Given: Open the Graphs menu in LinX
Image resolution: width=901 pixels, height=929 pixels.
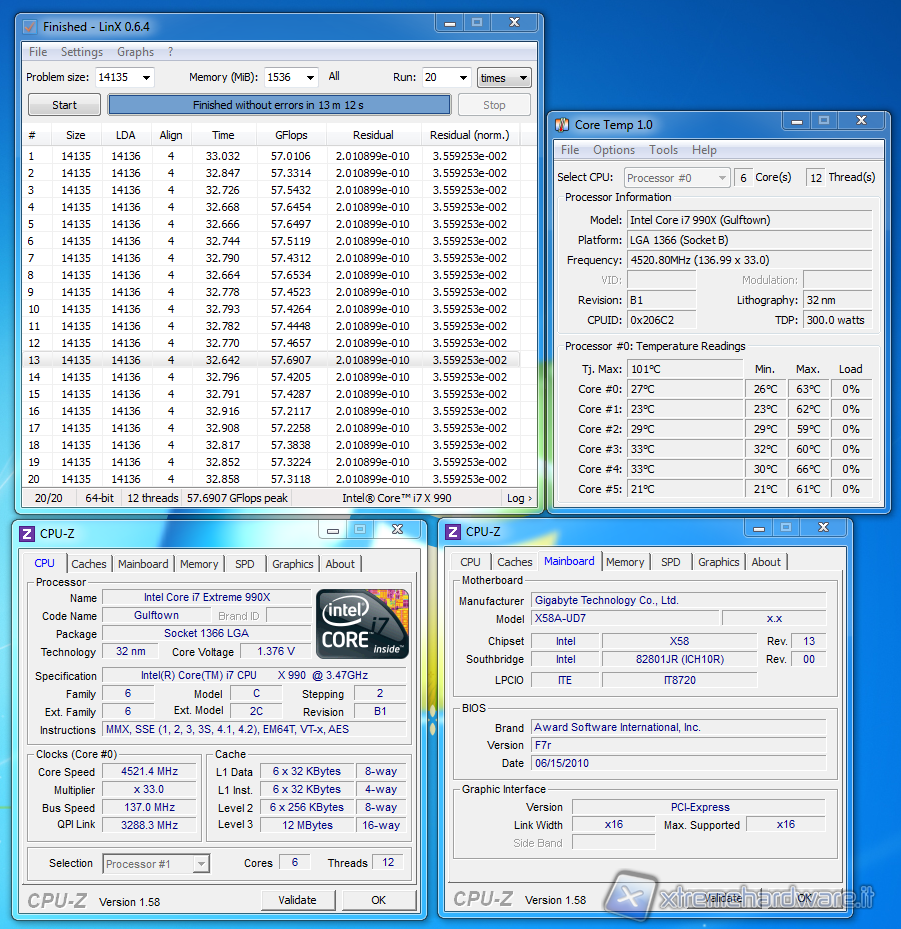Looking at the screenshot, I should coord(135,52).
